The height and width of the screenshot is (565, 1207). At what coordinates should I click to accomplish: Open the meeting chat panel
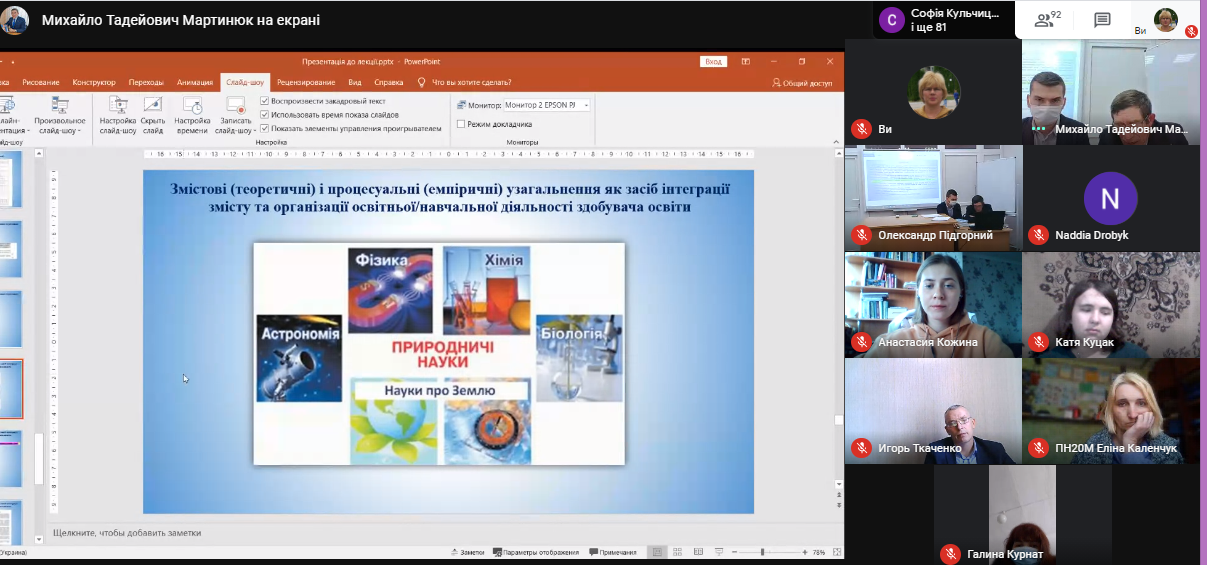pyautogui.click(x=1102, y=20)
